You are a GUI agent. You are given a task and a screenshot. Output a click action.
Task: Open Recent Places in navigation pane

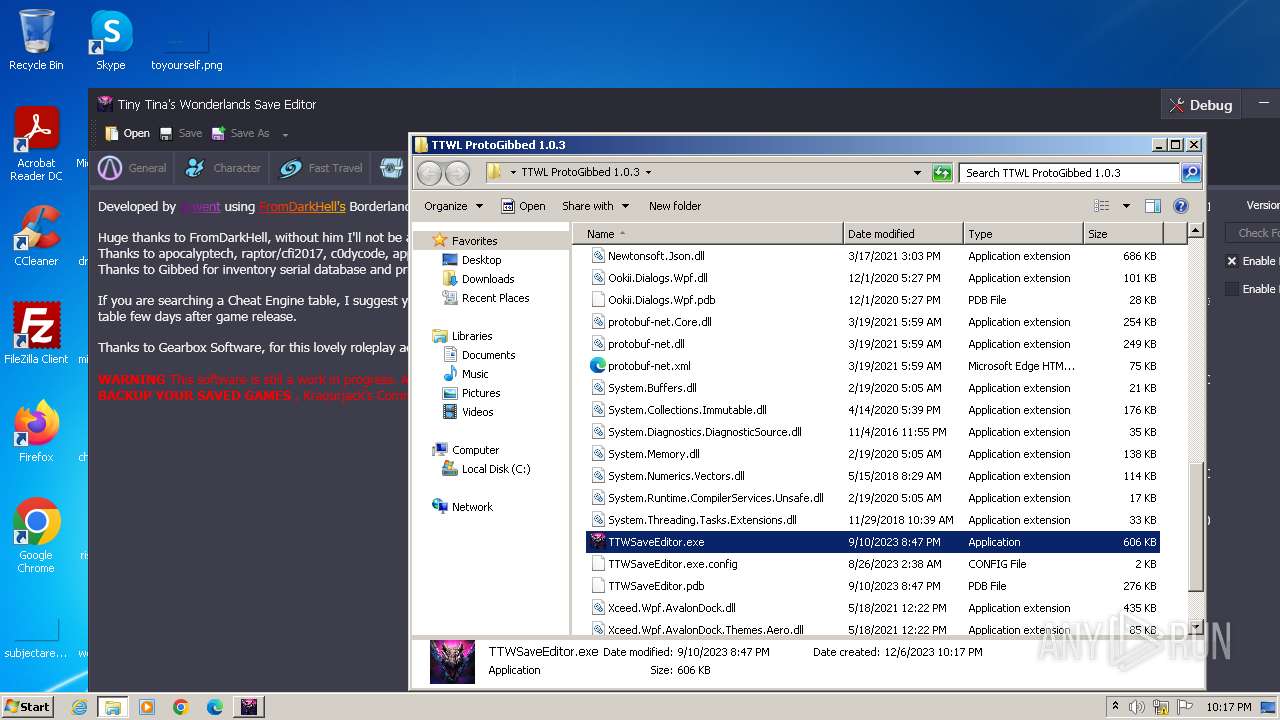tap(495, 298)
